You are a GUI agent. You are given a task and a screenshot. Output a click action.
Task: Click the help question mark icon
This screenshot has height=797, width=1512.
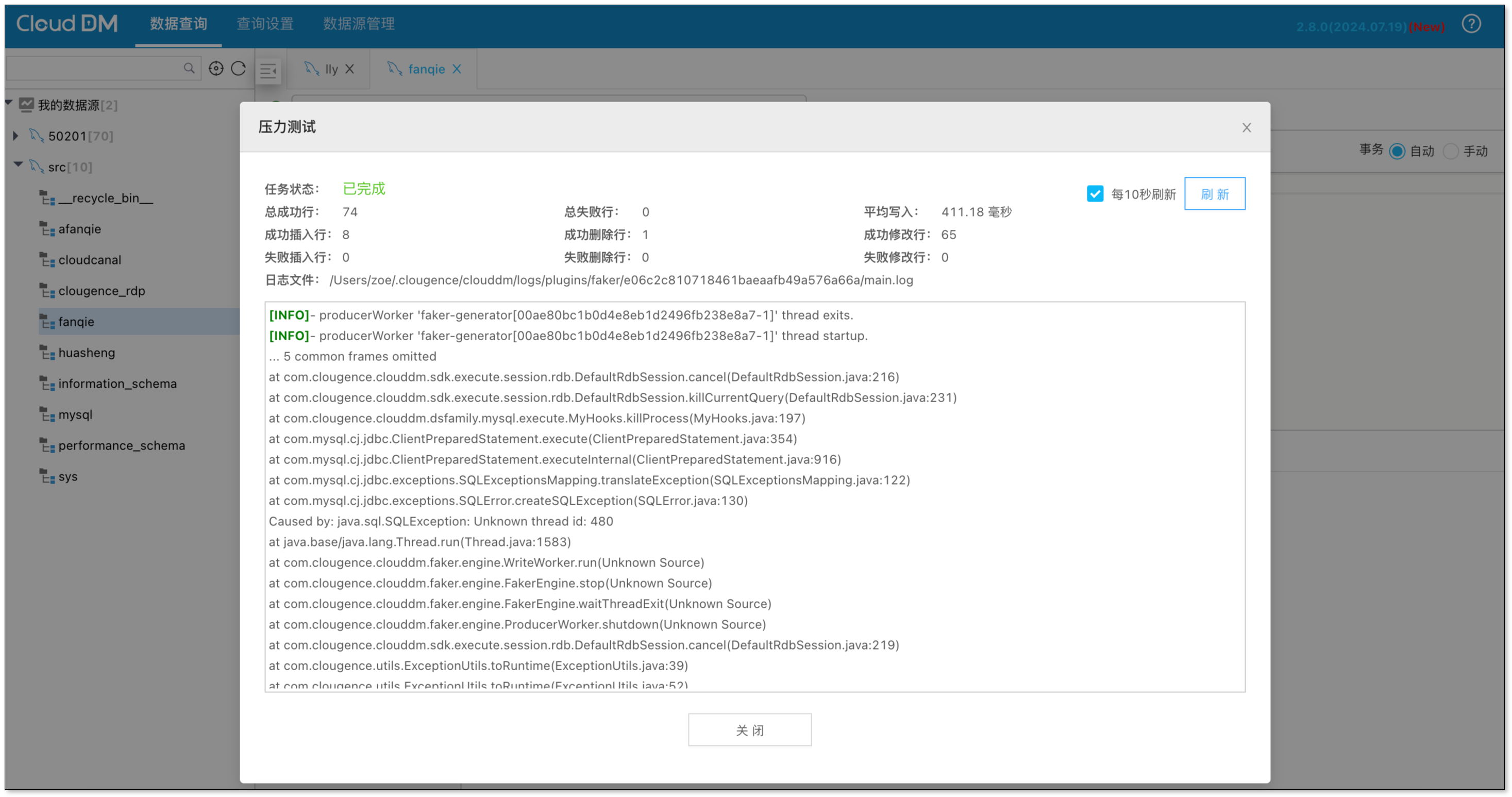(x=1471, y=24)
